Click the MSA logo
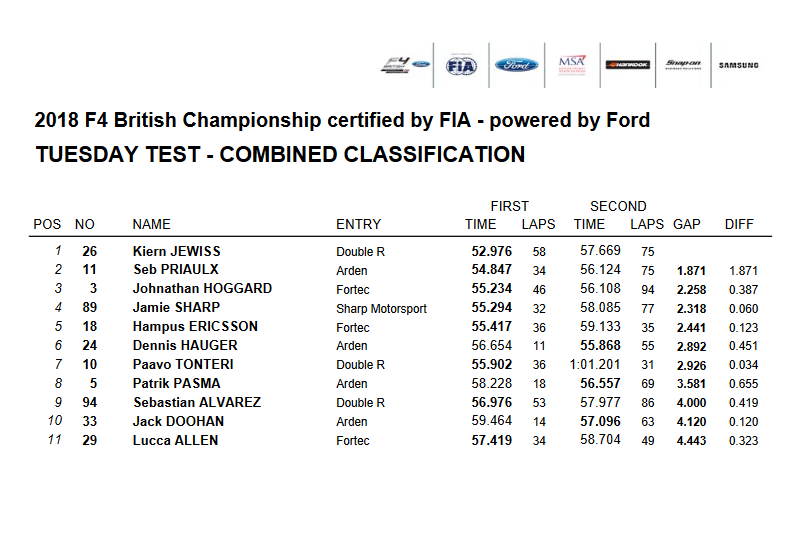The height and width of the screenshot is (533, 800). (x=572, y=65)
